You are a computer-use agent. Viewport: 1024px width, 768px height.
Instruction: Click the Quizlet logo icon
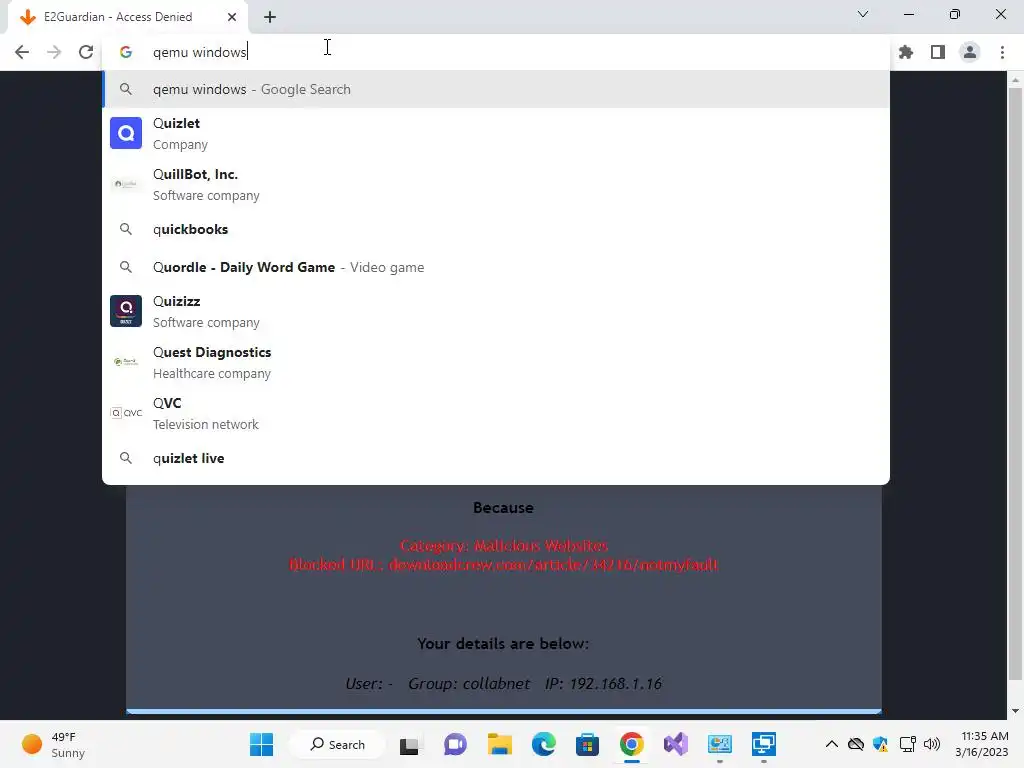126,133
